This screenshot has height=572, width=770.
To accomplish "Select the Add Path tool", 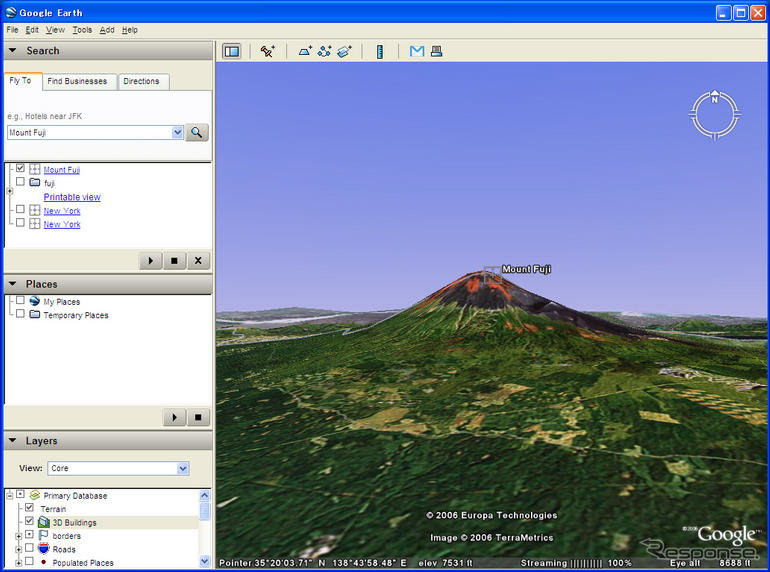I will (325, 51).
